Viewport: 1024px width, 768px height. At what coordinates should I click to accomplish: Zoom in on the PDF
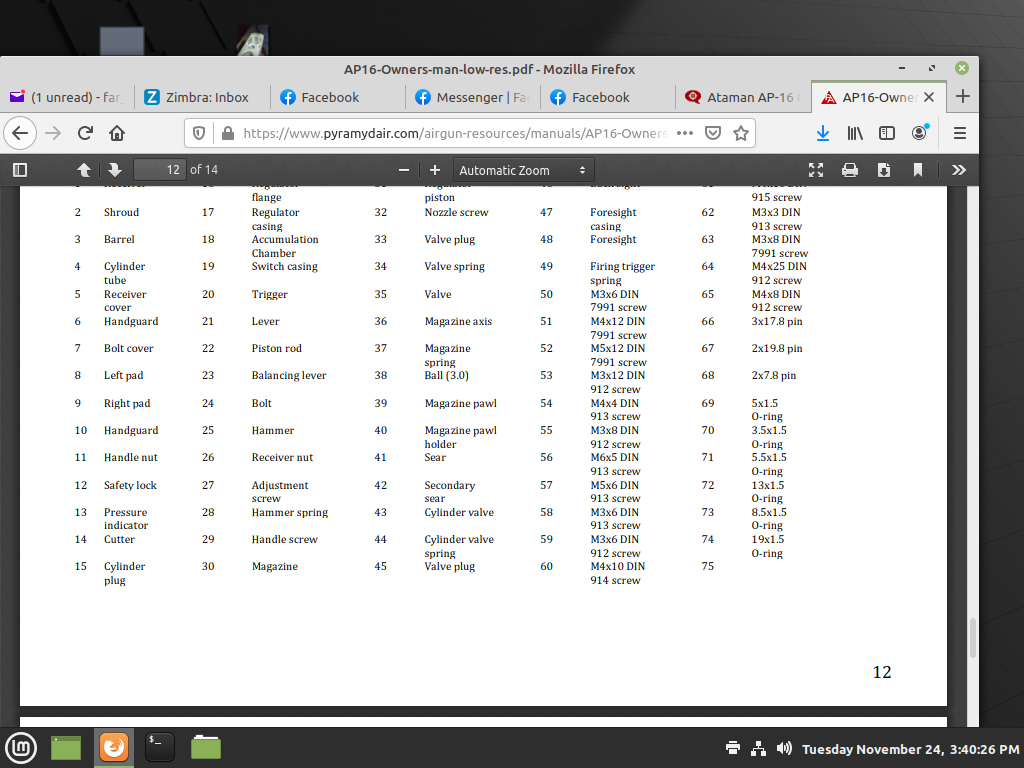pos(435,170)
